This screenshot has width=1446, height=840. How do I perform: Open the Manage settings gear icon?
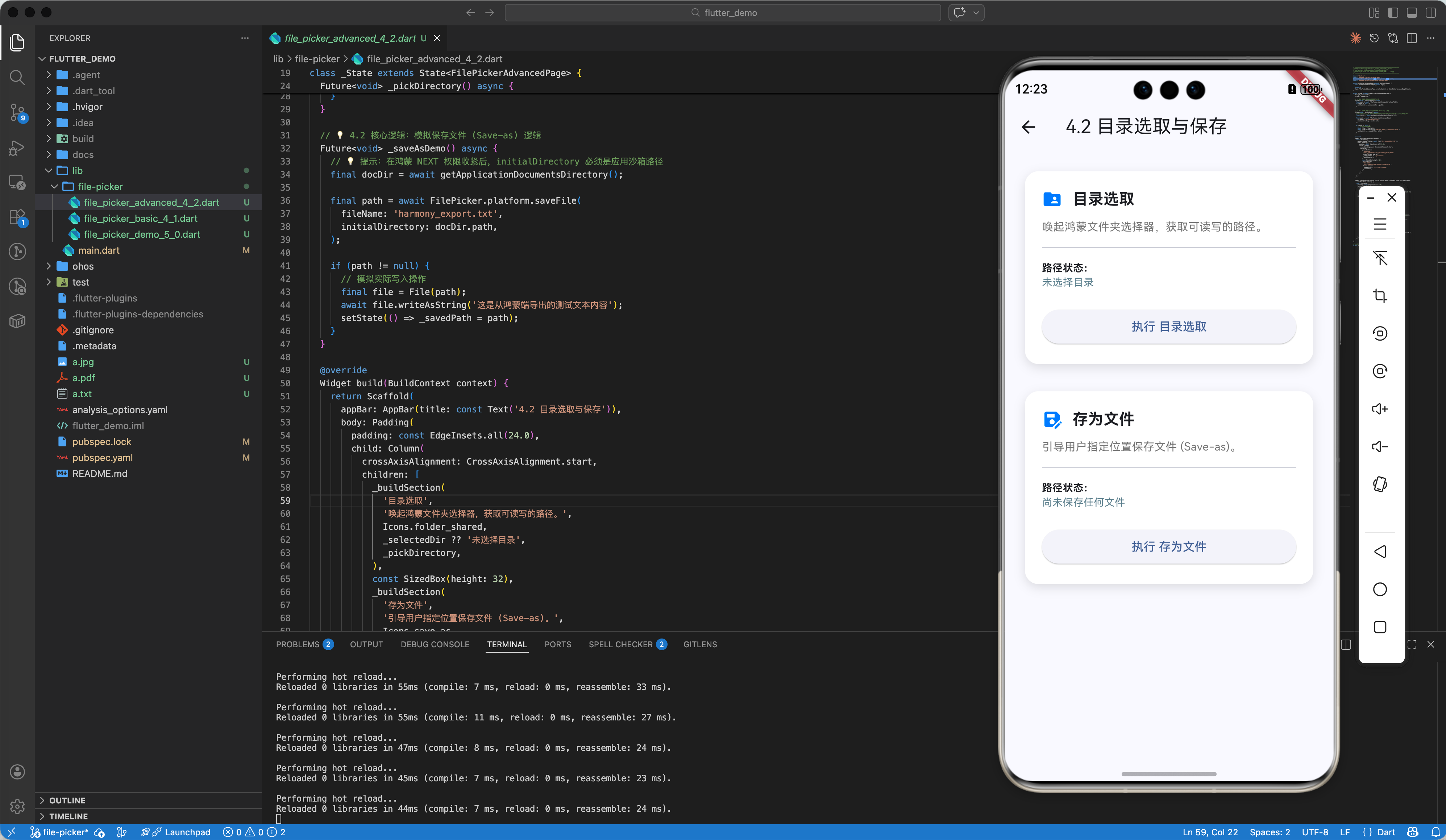click(x=17, y=806)
